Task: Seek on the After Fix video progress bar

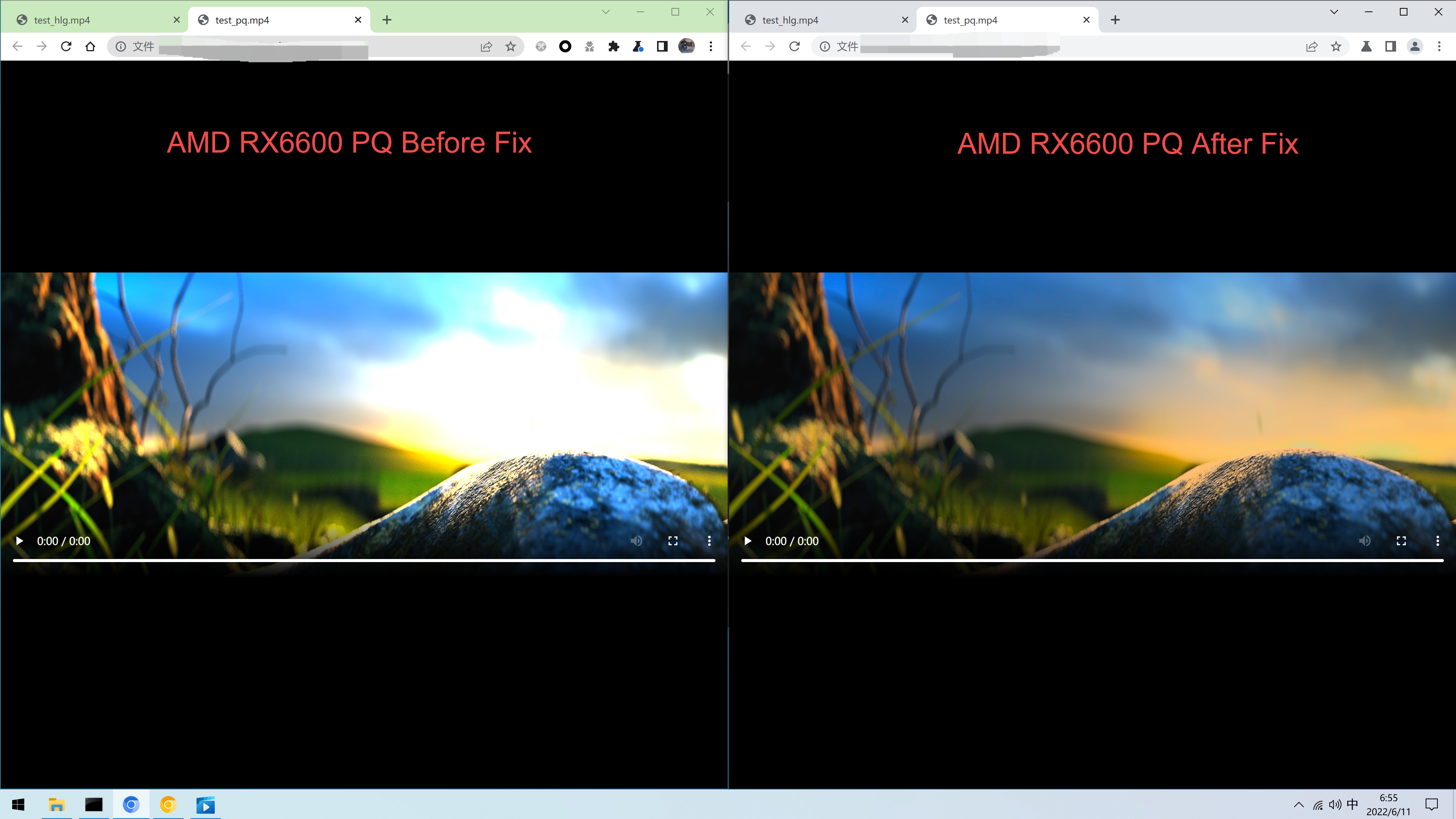Action: click(x=1093, y=561)
